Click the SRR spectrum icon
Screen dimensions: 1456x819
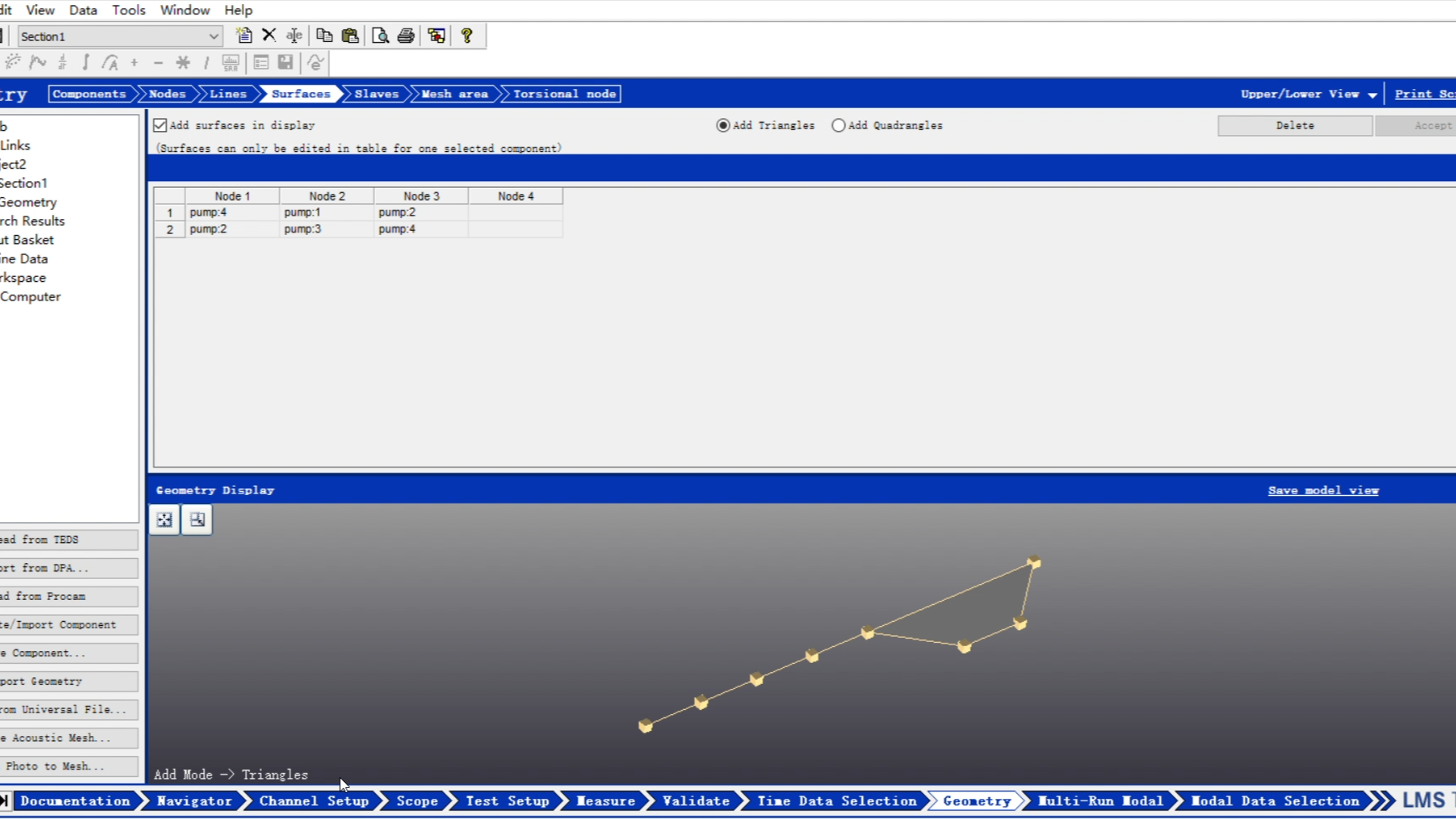pos(231,62)
